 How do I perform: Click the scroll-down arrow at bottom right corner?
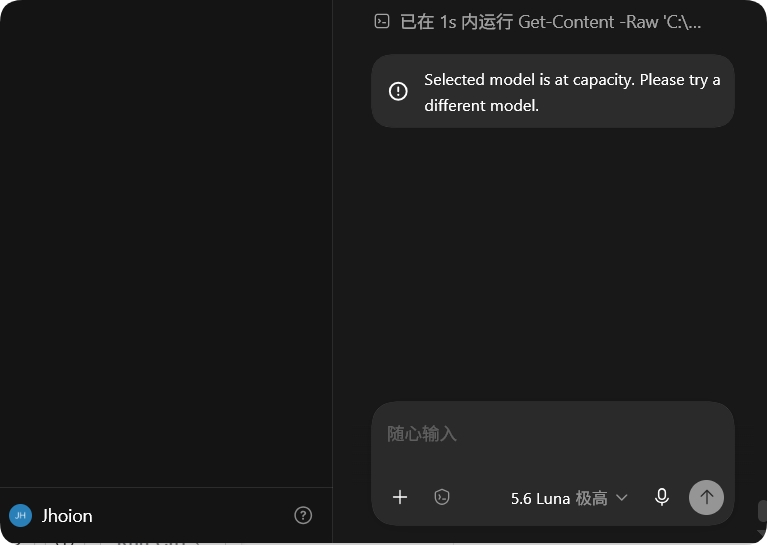tap(762, 533)
